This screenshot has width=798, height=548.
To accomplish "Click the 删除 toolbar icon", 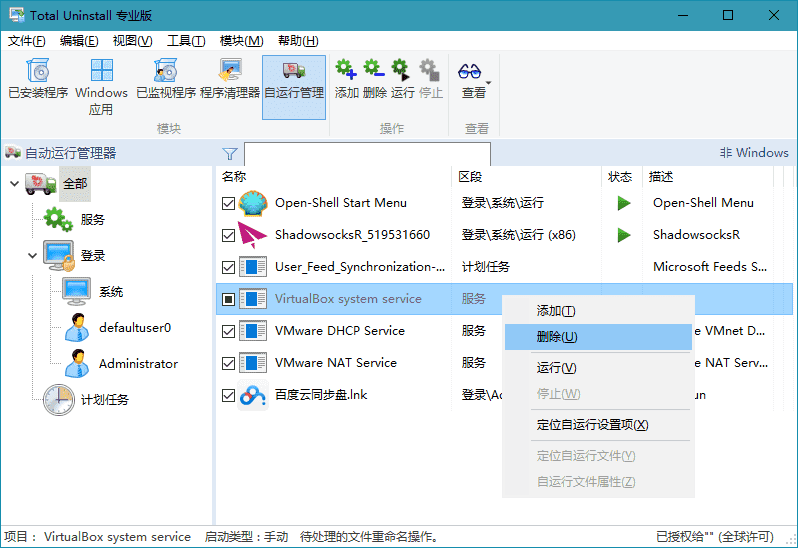I will (374, 79).
